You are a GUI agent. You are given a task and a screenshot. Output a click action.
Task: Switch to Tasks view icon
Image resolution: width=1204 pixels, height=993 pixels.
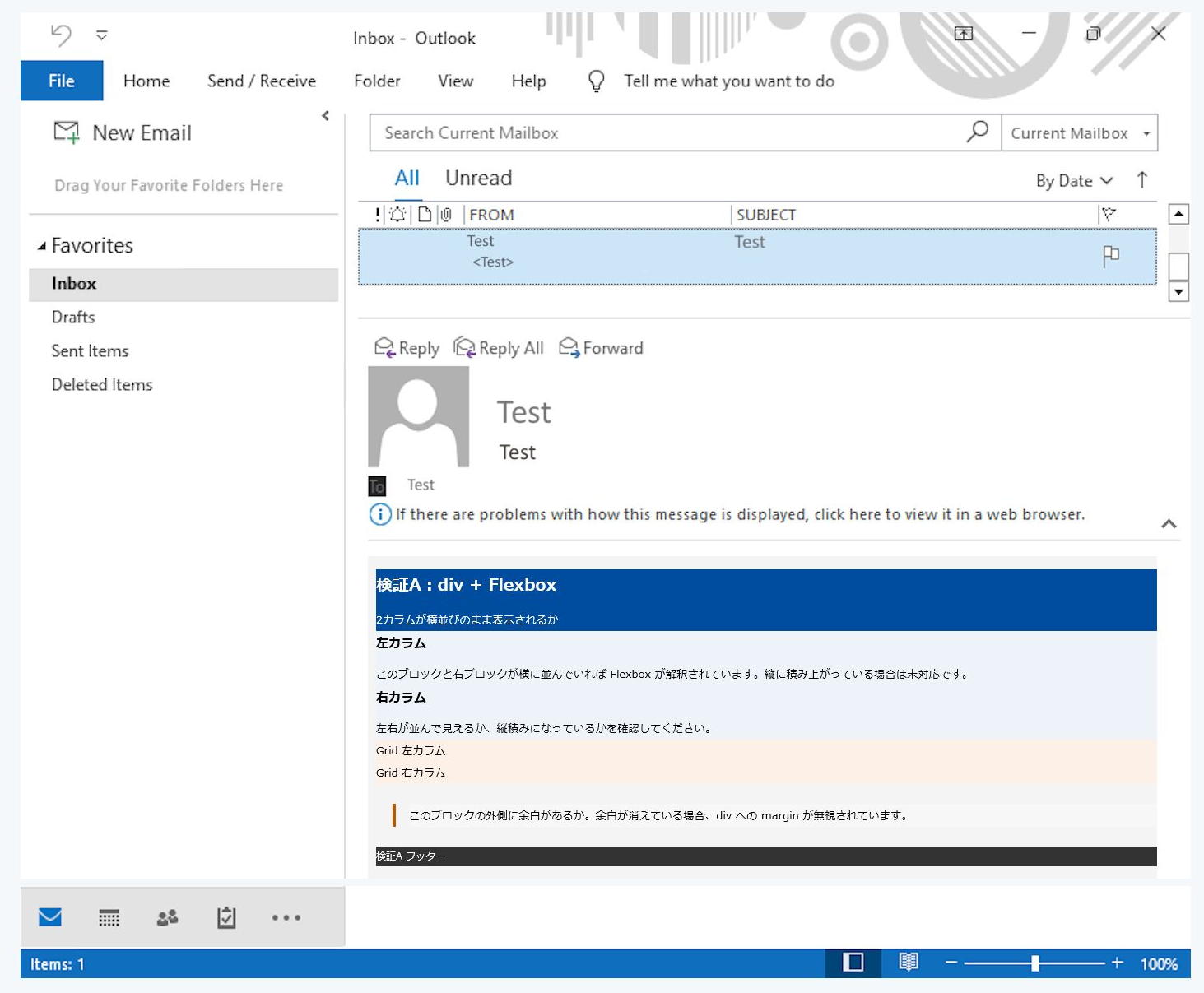tap(226, 917)
